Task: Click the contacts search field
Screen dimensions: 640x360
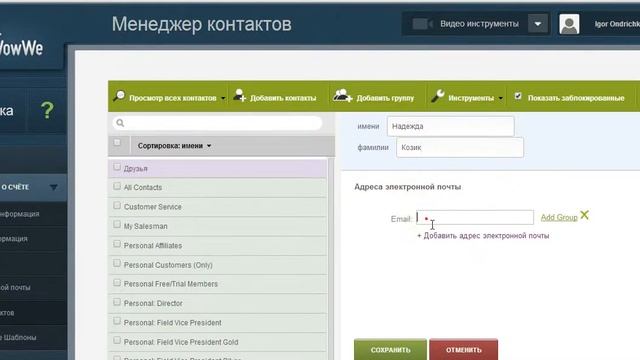Action: click(x=217, y=123)
